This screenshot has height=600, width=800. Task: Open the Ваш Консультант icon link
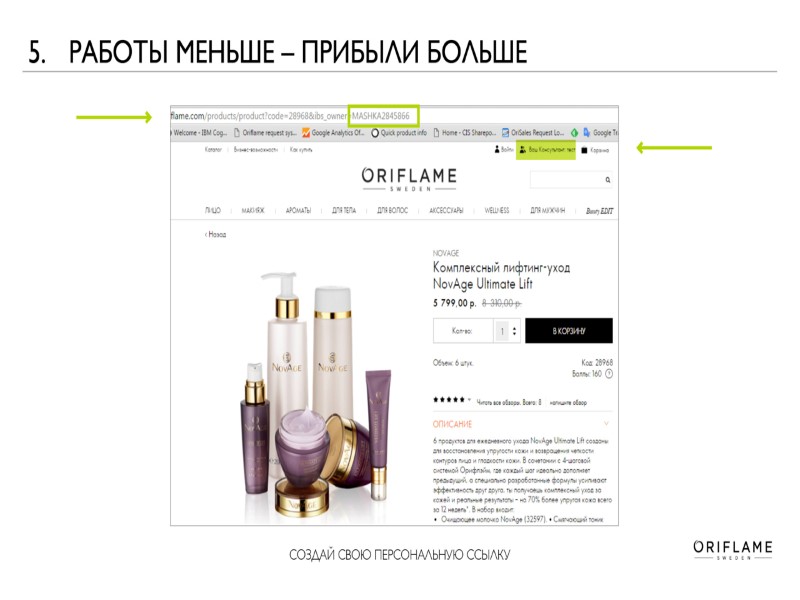tap(522, 150)
